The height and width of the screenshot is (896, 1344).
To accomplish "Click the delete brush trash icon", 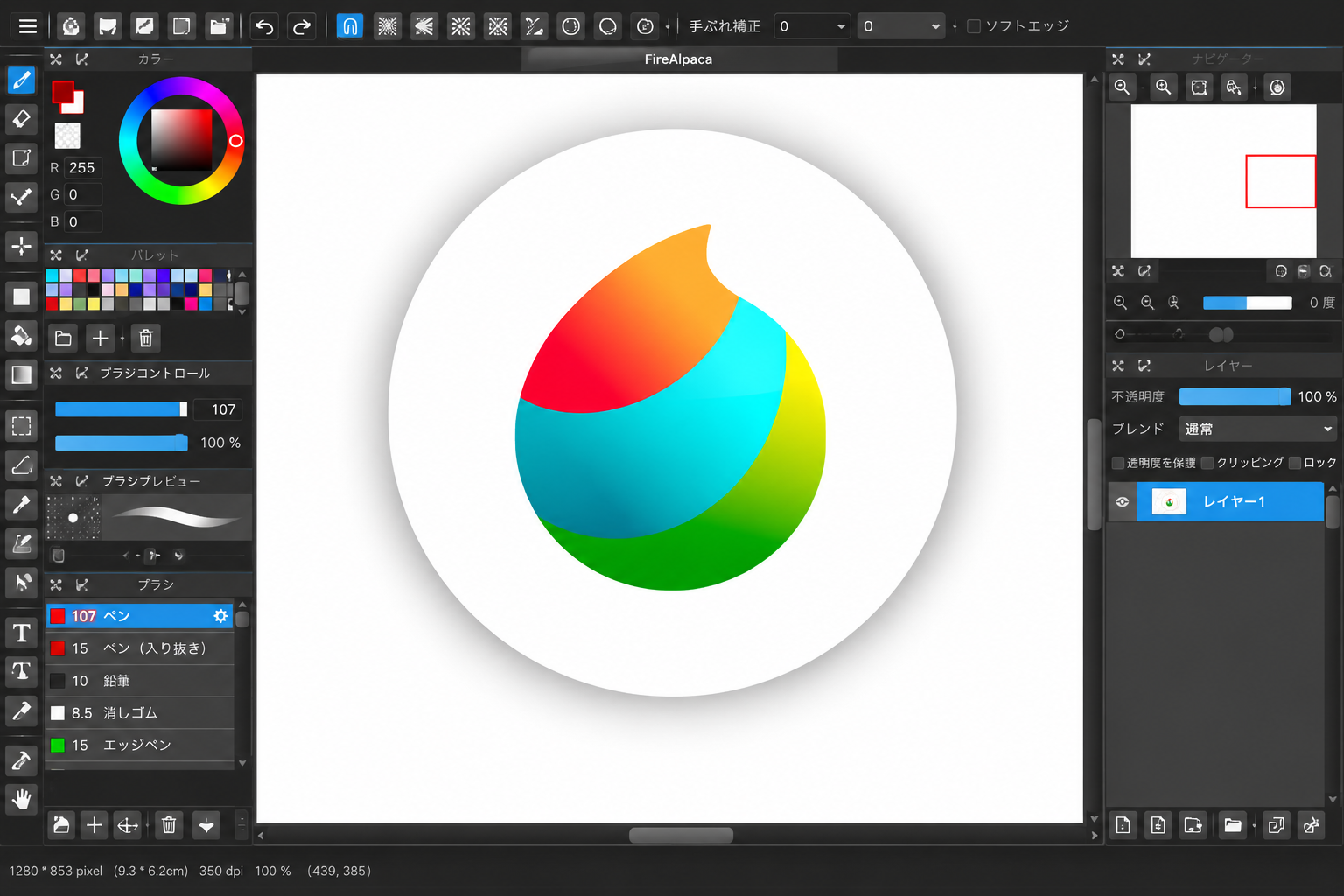I will tap(169, 824).
